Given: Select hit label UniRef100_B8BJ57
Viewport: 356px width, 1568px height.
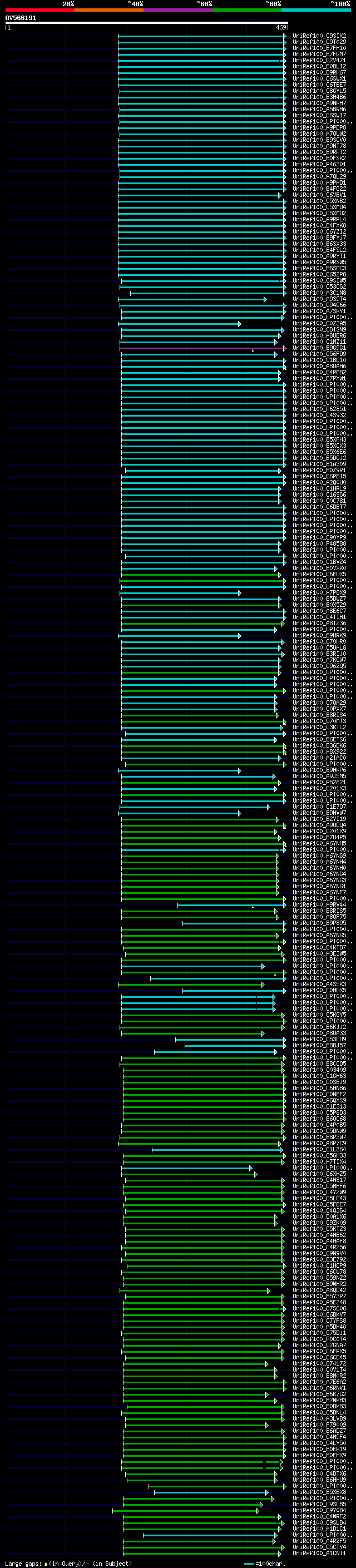Looking at the screenshot, I should 319,1046.
